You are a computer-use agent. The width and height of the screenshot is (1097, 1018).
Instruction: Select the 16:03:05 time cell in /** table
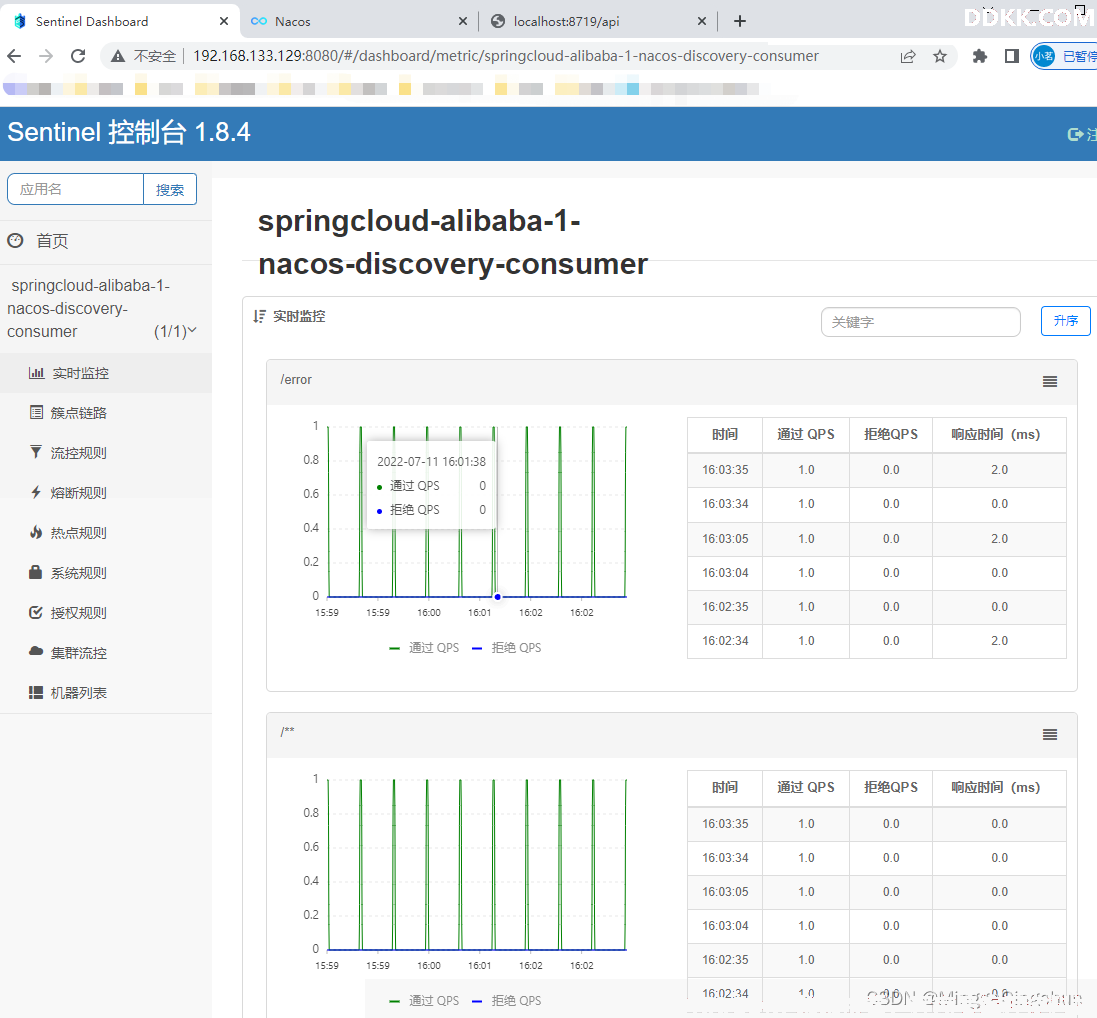tap(725, 892)
